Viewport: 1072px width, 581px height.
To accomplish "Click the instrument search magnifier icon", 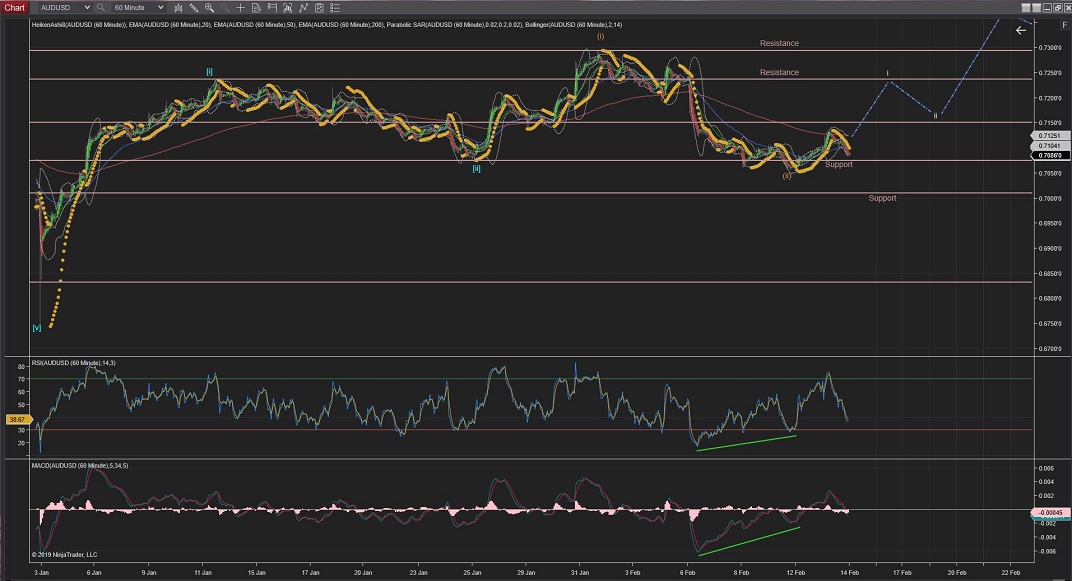I will (100, 8).
